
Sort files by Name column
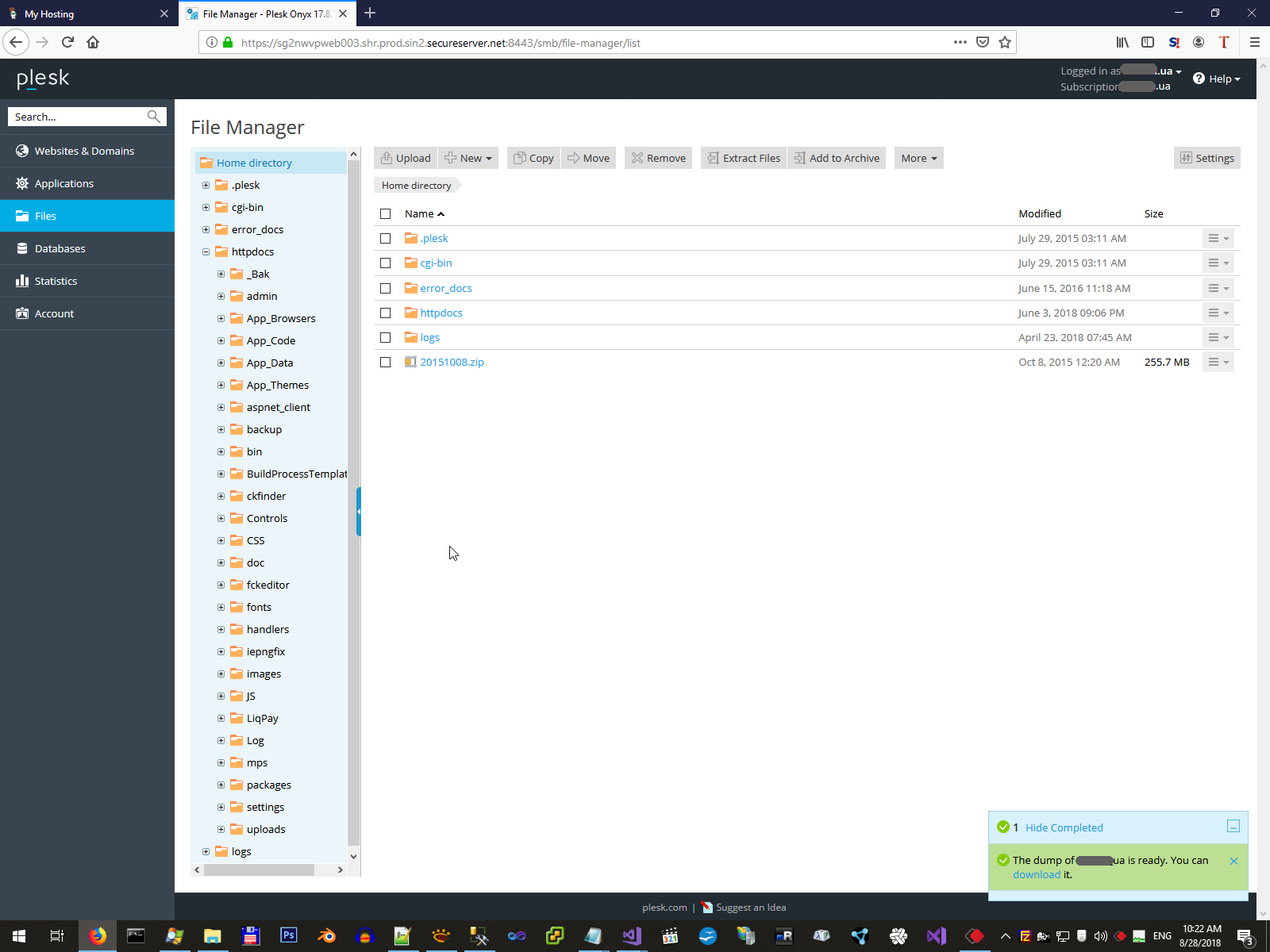point(425,213)
